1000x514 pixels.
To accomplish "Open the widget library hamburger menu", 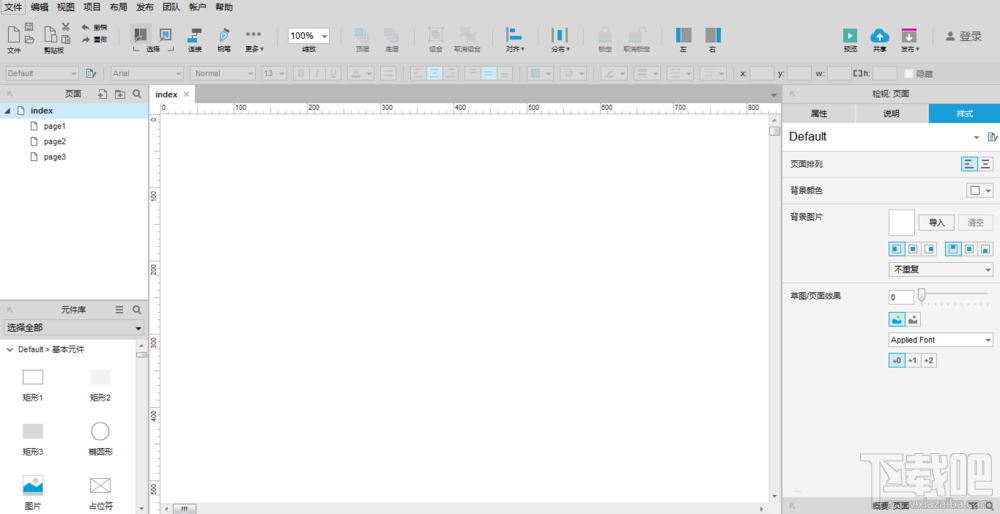I will pos(119,310).
